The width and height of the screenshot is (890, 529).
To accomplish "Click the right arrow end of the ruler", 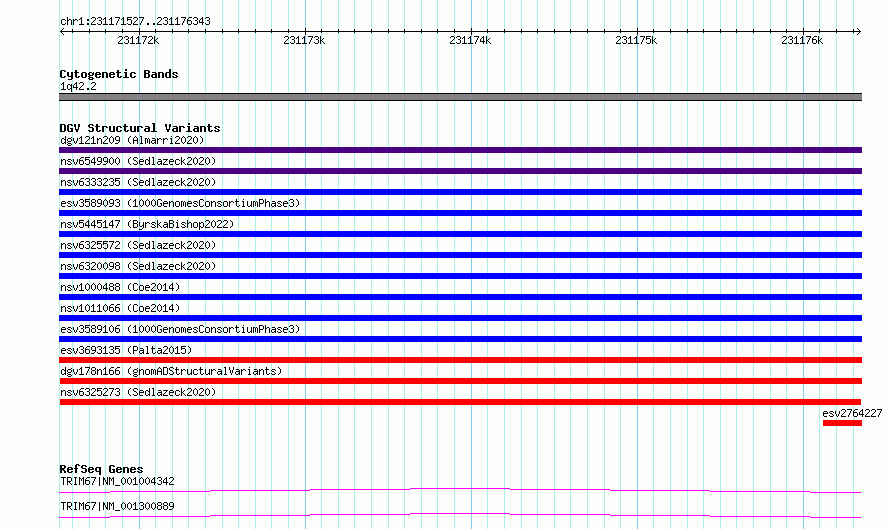I will pyautogui.click(x=858, y=31).
